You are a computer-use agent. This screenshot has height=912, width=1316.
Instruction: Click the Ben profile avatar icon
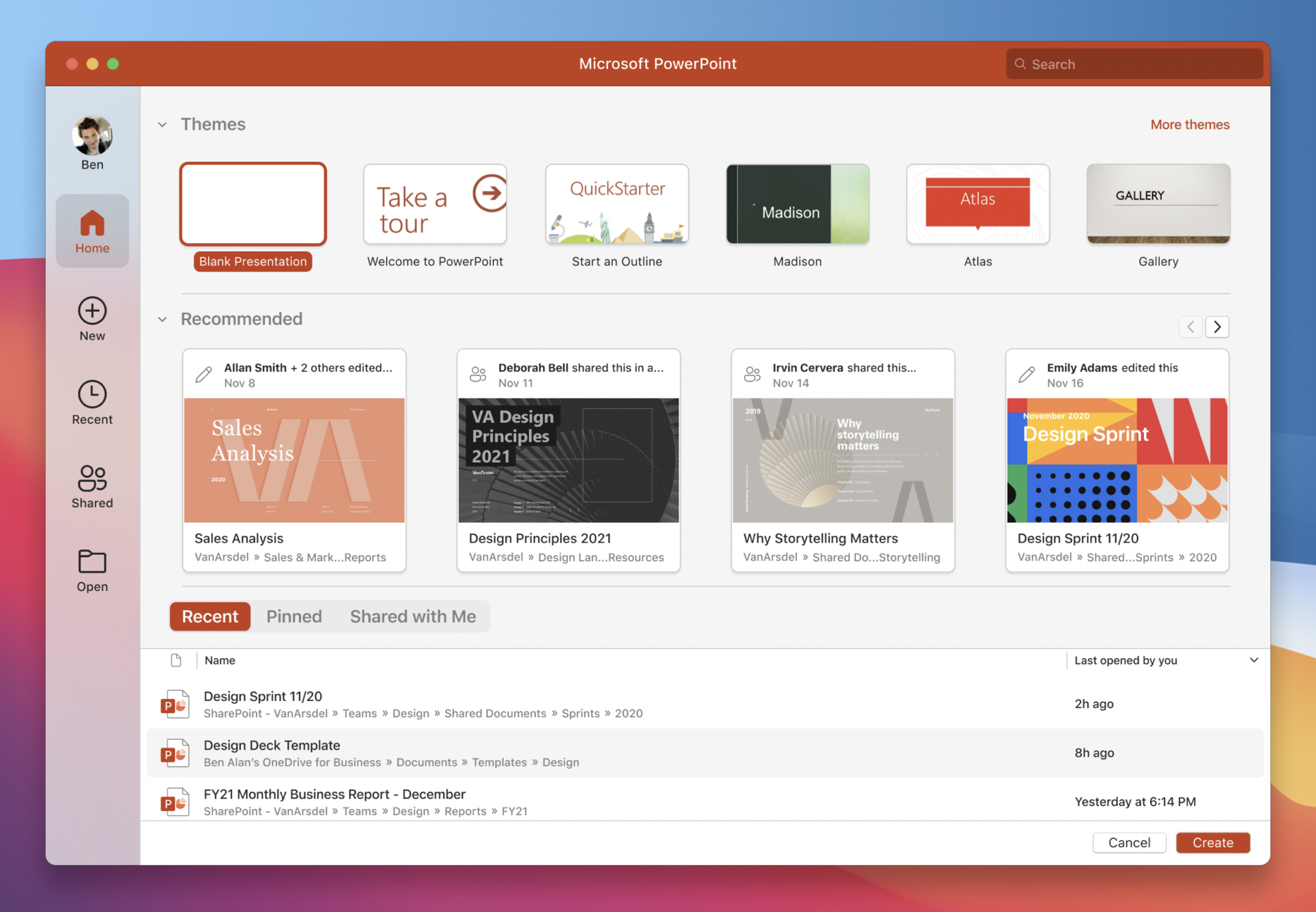click(92, 134)
